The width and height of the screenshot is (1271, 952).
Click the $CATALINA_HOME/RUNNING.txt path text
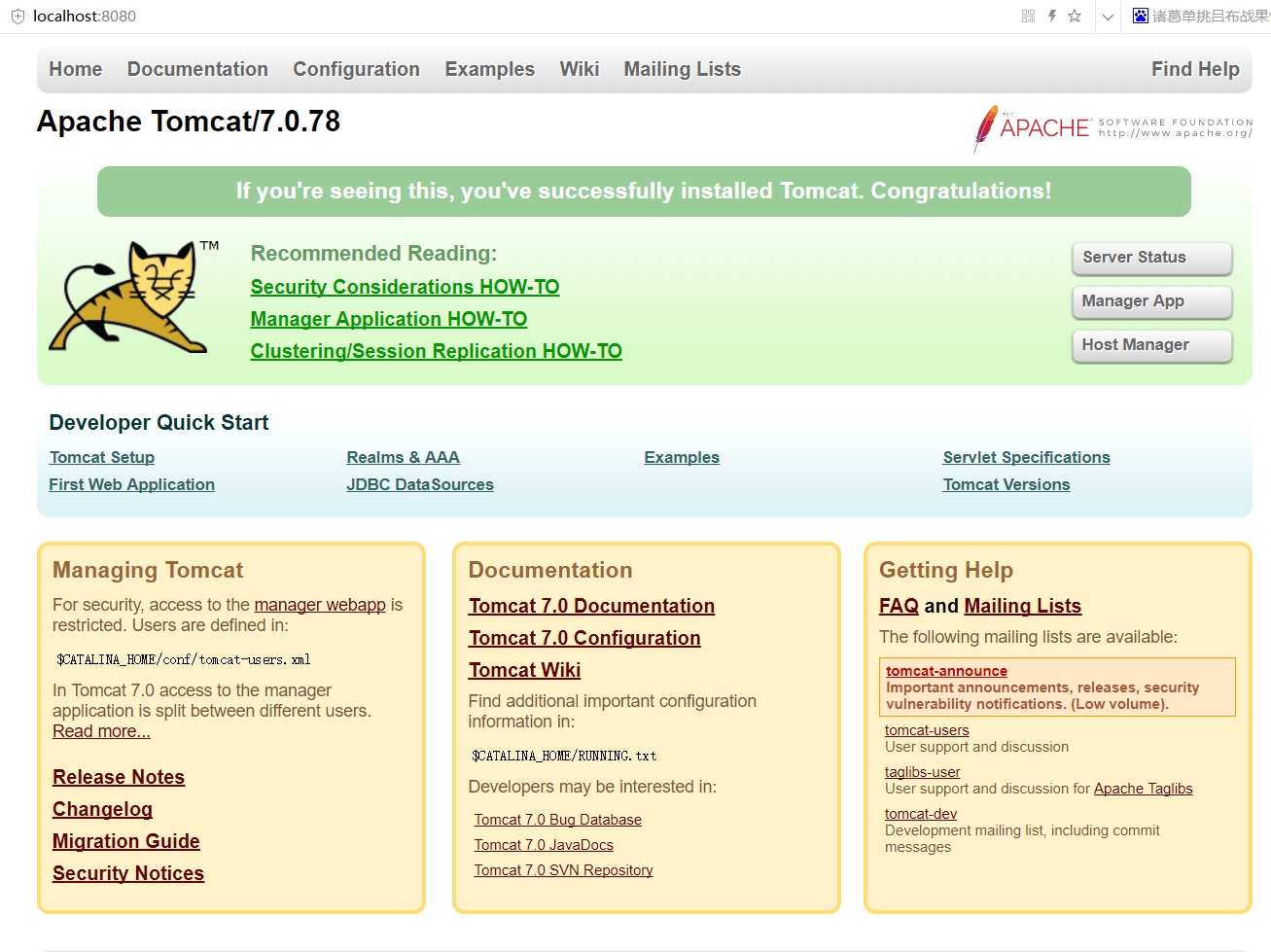pyautogui.click(x=564, y=756)
